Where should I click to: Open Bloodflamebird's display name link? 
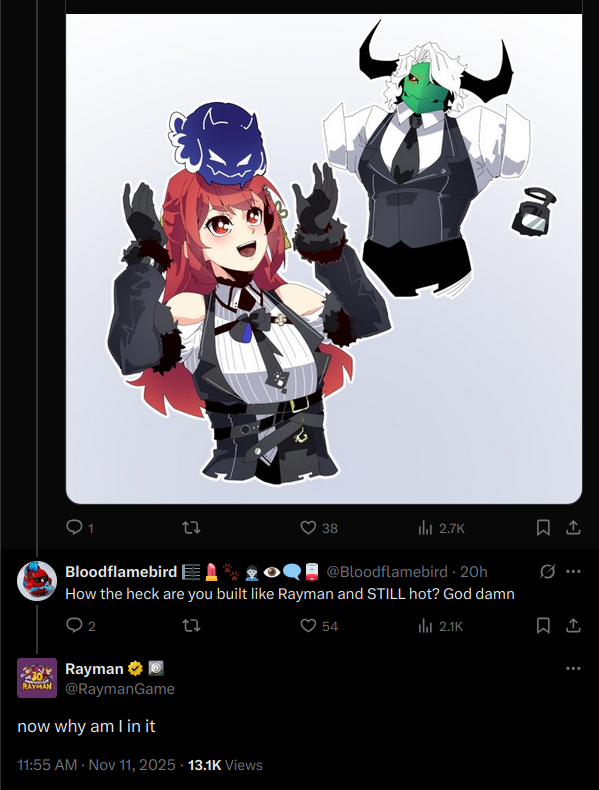pyautogui.click(x=121, y=571)
